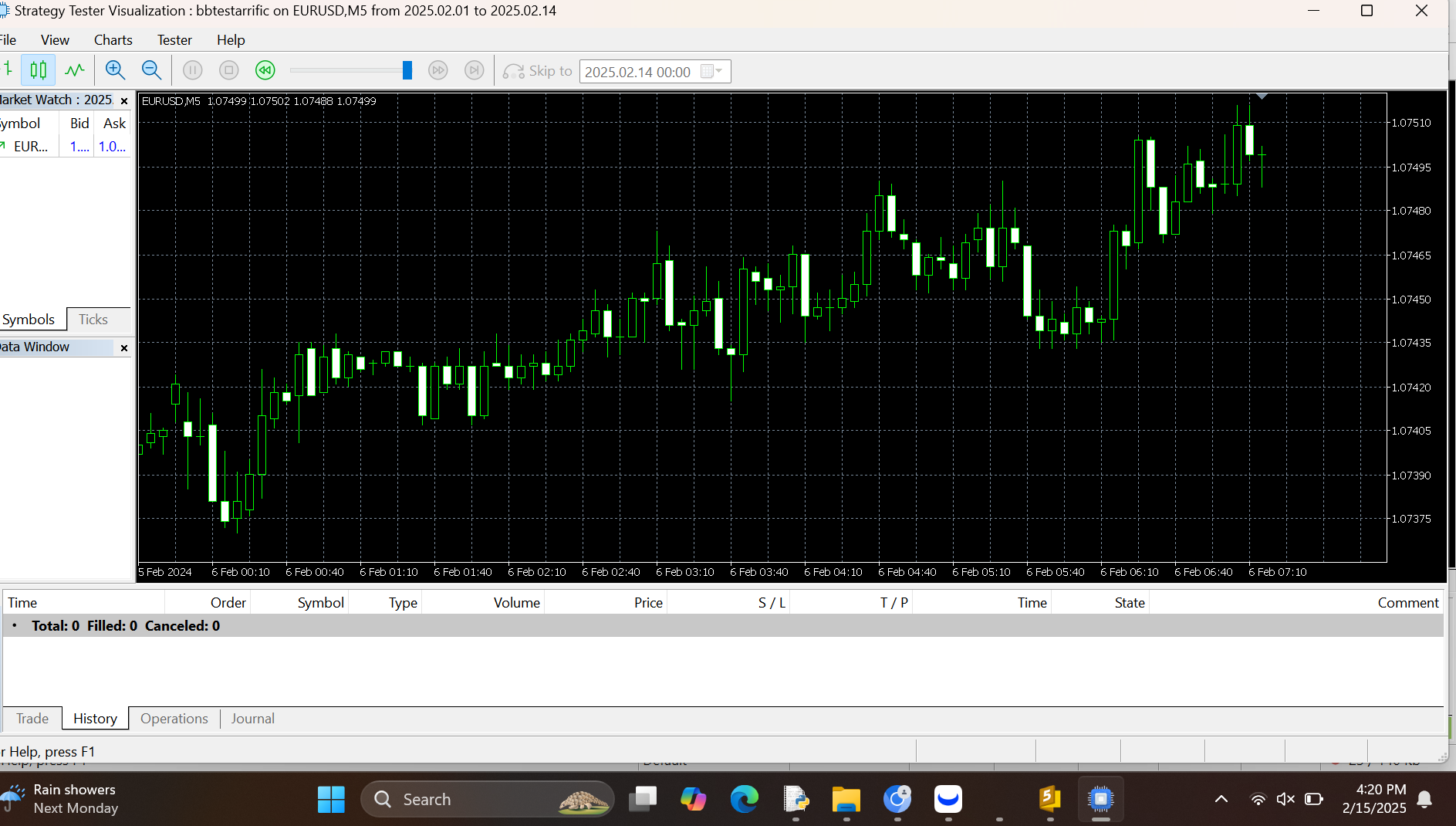Click the 1.07510 price scale label
This screenshot has height=826, width=1456.
(x=1411, y=123)
